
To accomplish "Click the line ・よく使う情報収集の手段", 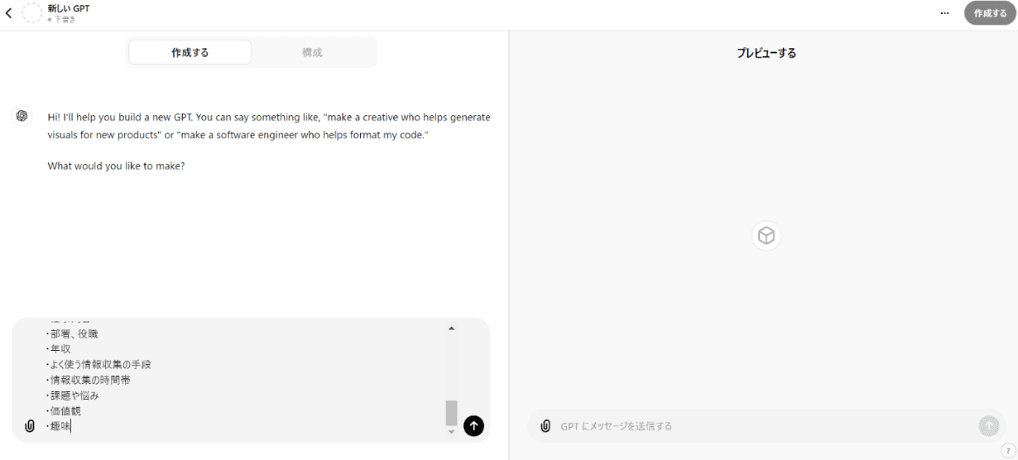I will (99, 365).
